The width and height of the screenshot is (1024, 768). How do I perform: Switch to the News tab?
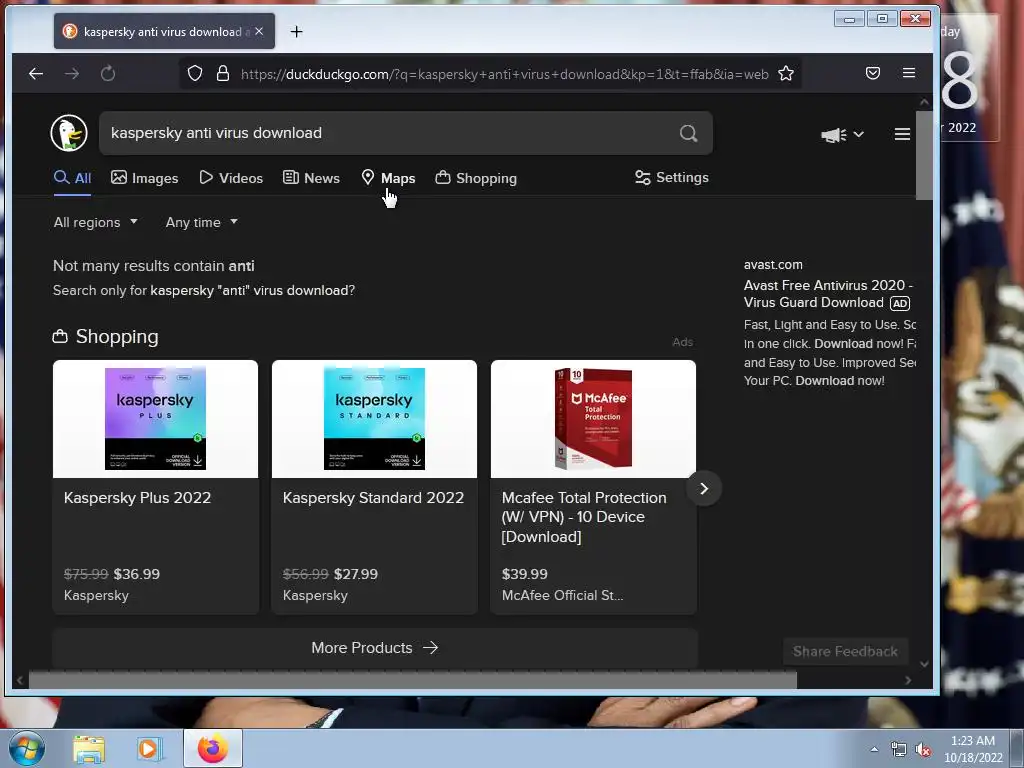[x=311, y=178]
